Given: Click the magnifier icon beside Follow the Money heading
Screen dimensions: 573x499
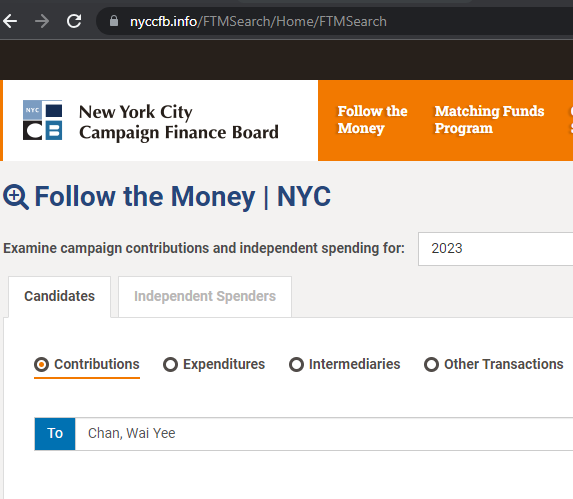Looking at the screenshot, I should tap(16, 197).
